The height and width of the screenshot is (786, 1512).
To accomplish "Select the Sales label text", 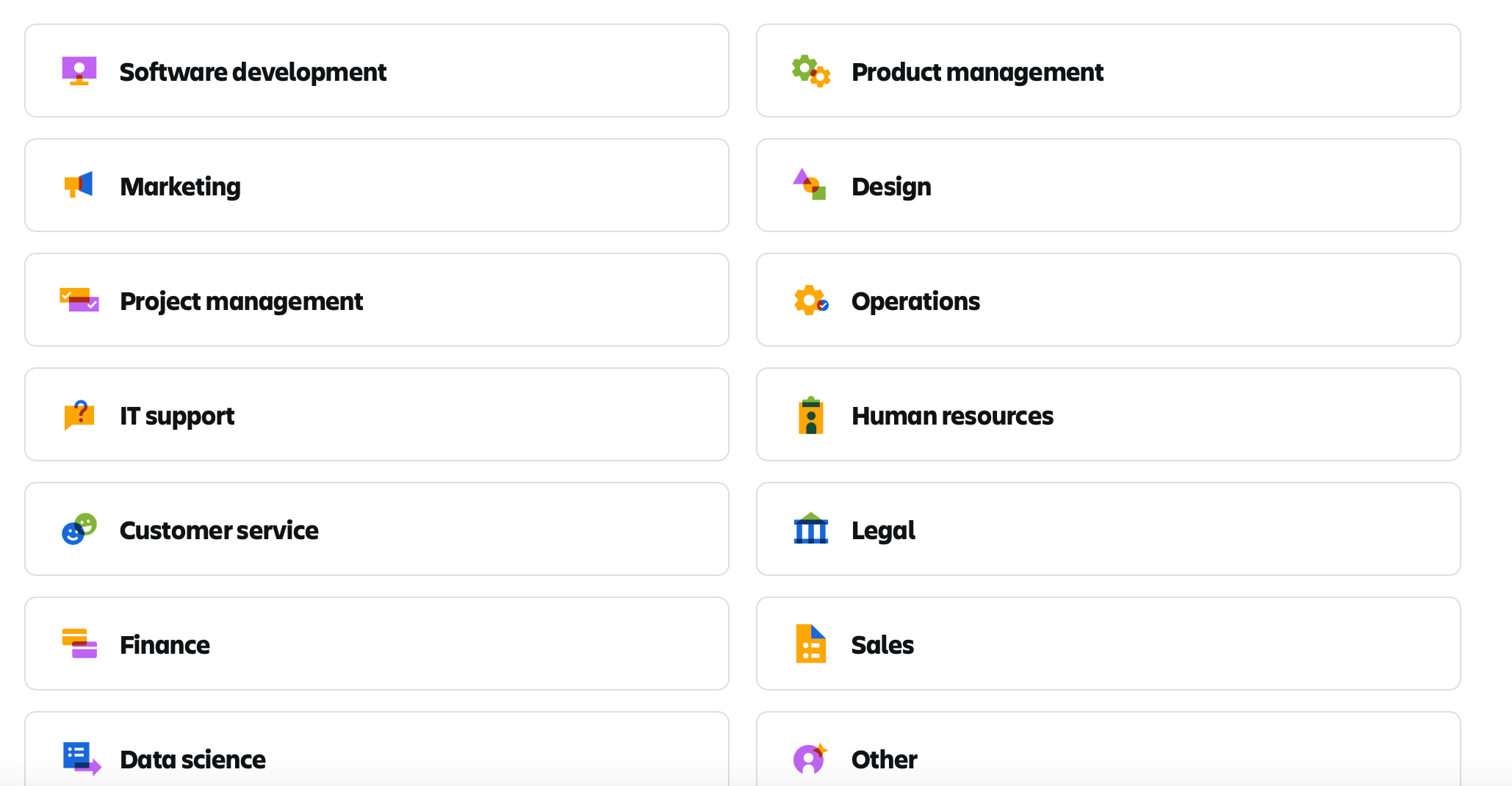I will coord(882,645).
